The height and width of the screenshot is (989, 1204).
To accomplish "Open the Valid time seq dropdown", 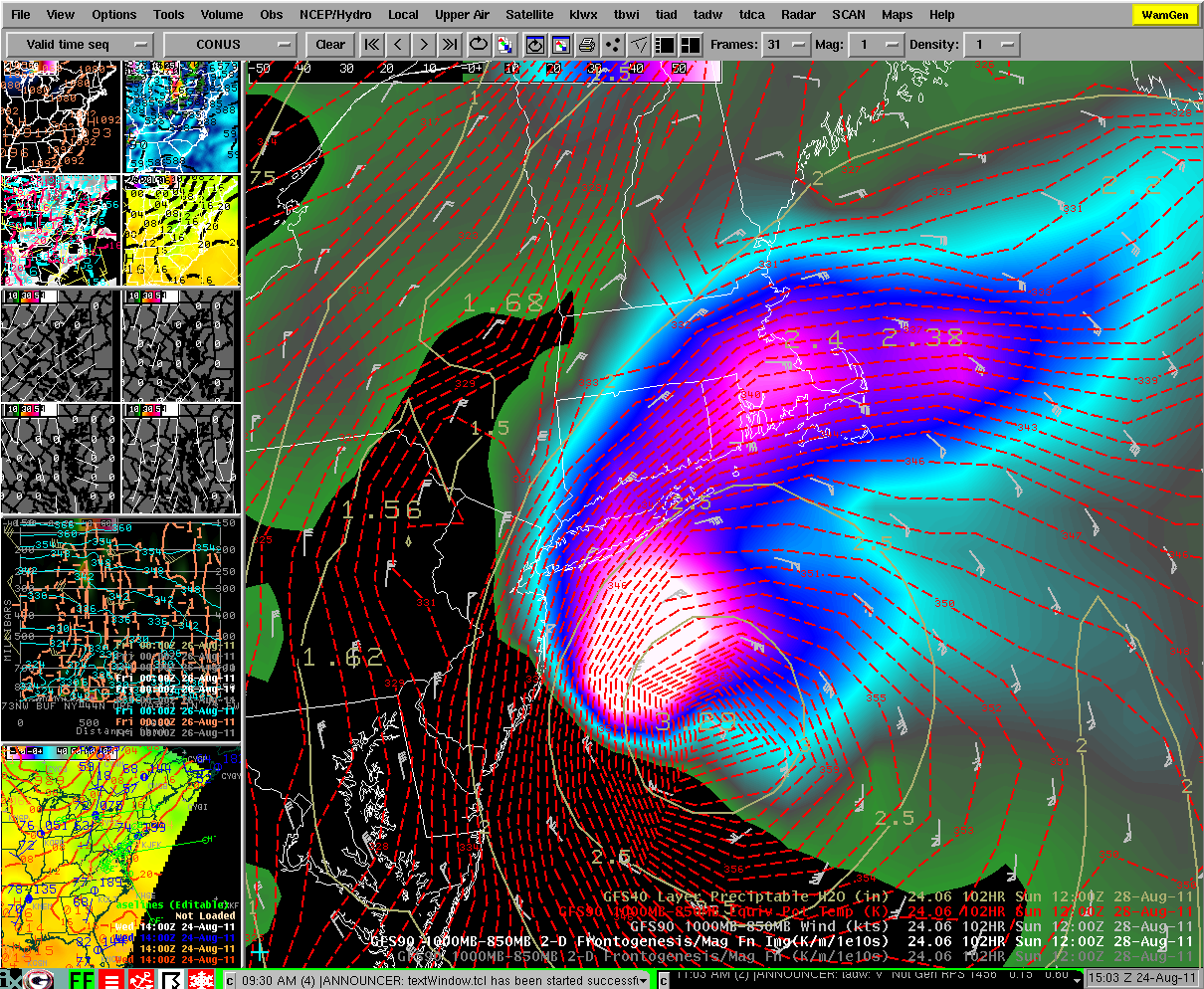I will (x=80, y=45).
